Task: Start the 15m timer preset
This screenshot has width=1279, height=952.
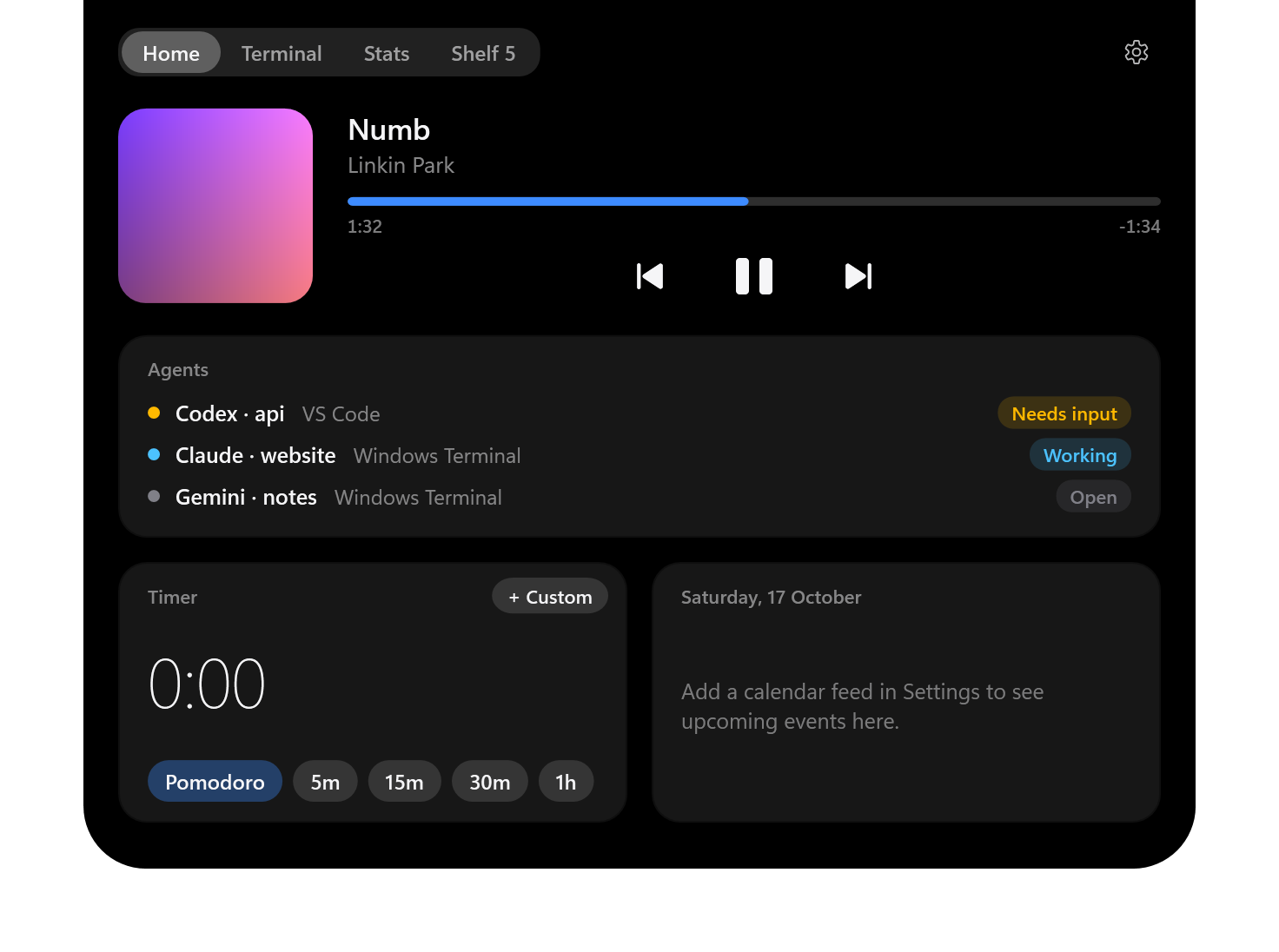Action: pyautogui.click(x=404, y=782)
